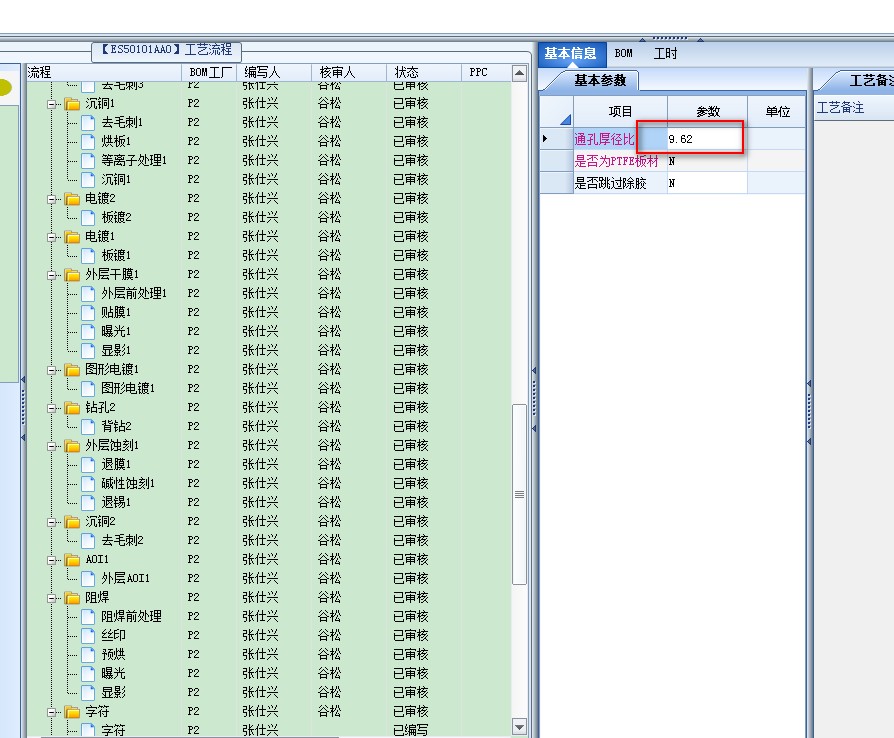
Task: Click document icon beside 背钻2
Action: (88, 426)
